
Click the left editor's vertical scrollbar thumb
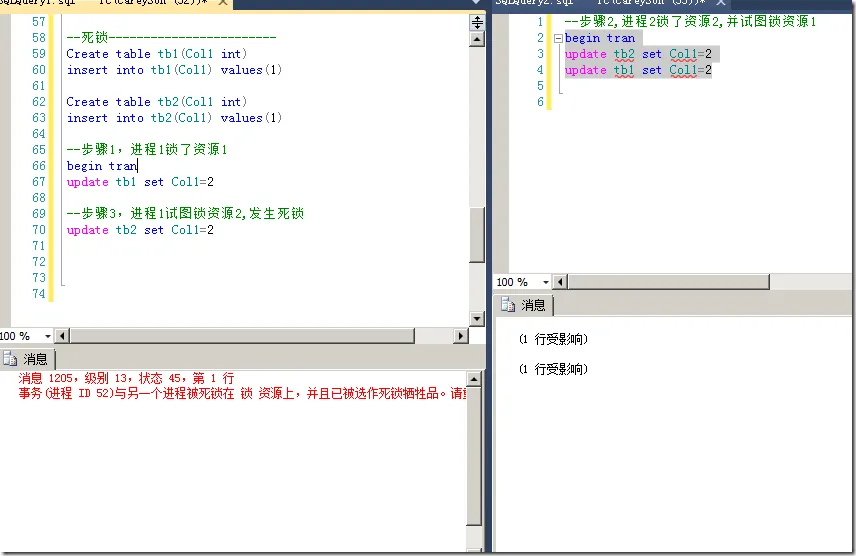(x=477, y=236)
